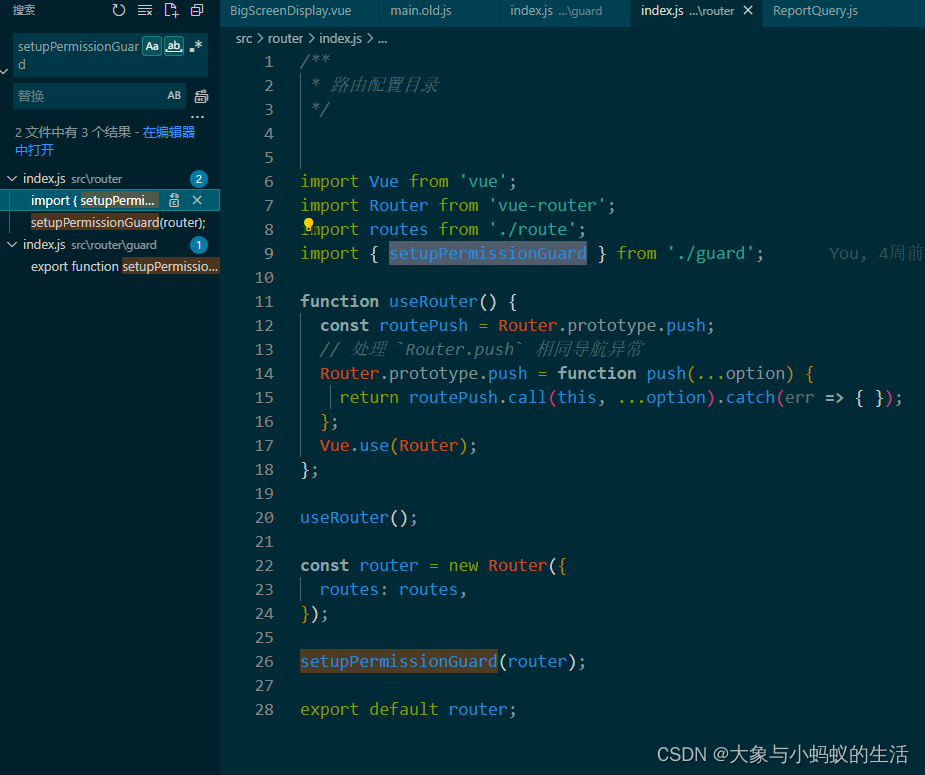The width and height of the screenshot is (925, 775).
Task: Click 'routes: routes,' on line 23
Action: (x=393, y=590)
